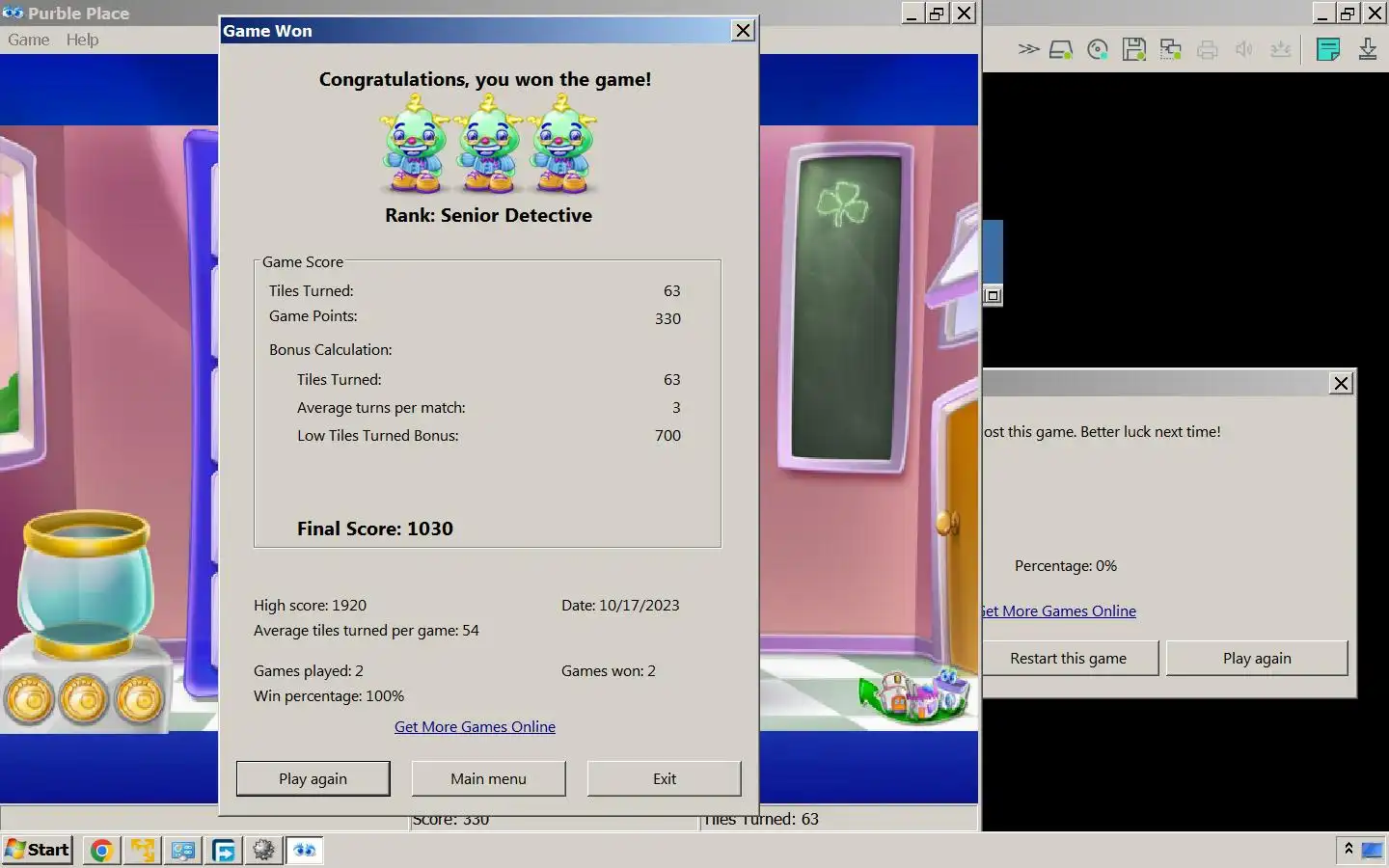Click the Games played: 2 text
Viewport: 1389px width, 868px height.
pos(309,670)
